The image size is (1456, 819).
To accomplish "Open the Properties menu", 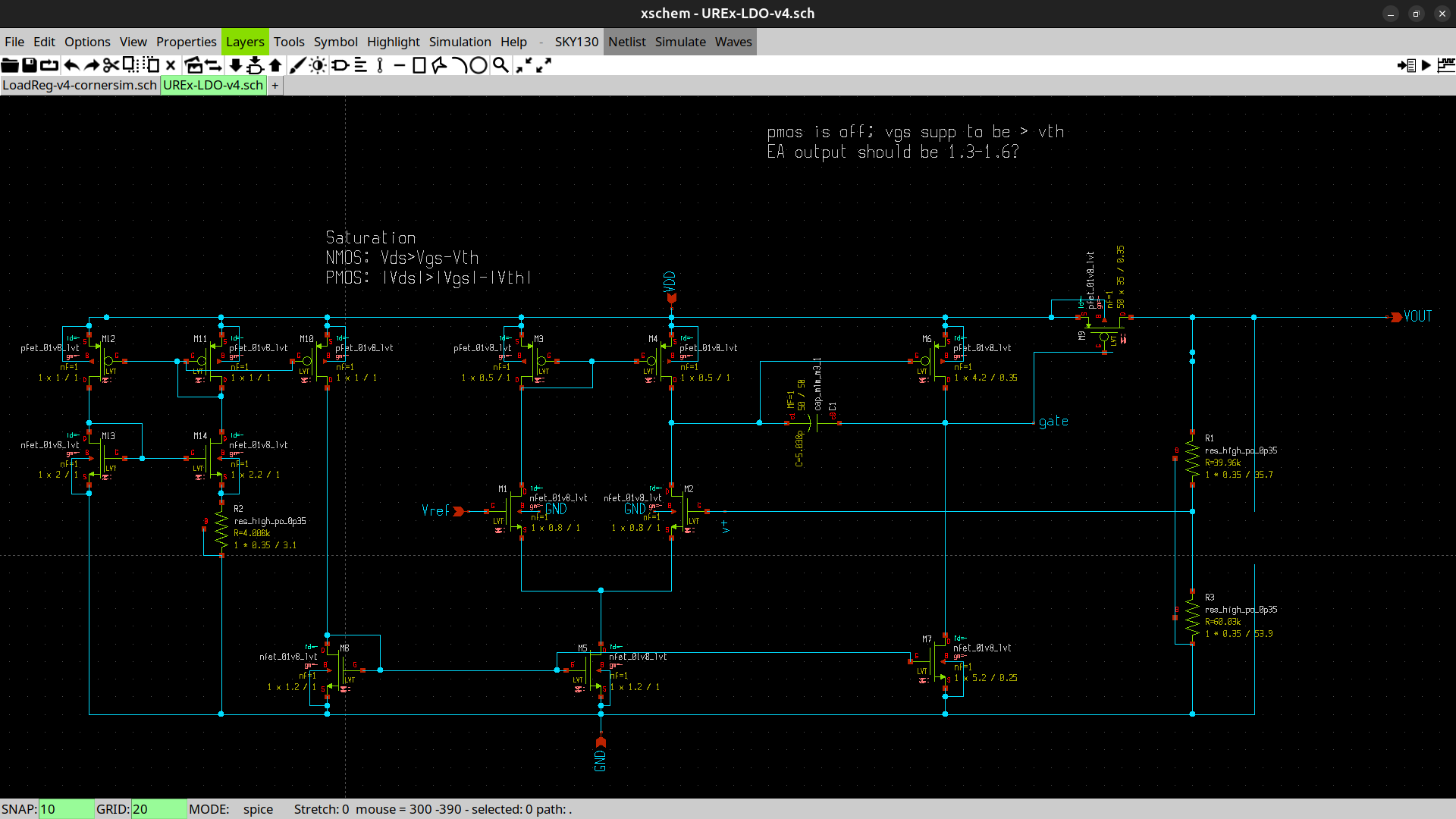I will (186, 42).
